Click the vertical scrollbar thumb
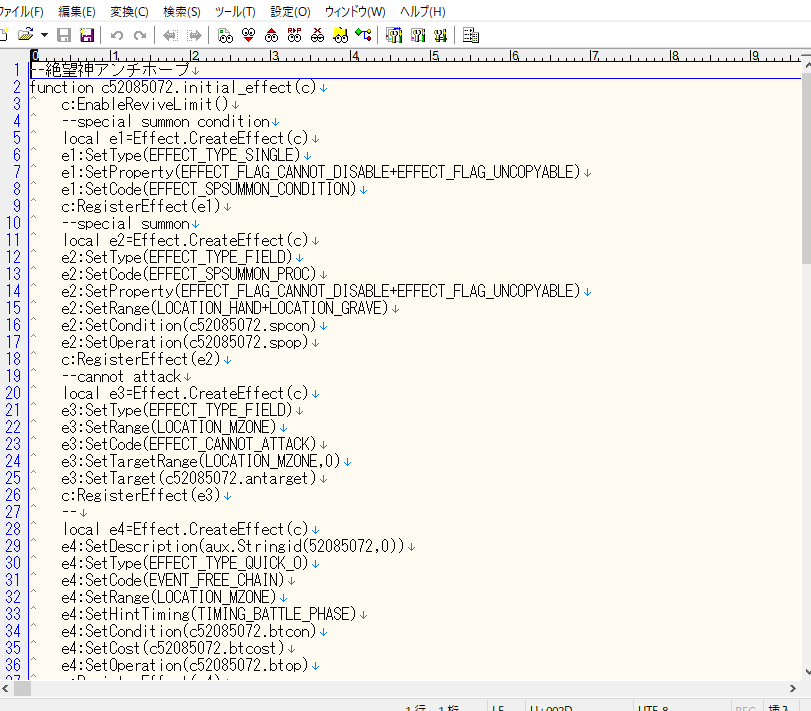Screen dimensions: 811x711 (x=806, y=168)
